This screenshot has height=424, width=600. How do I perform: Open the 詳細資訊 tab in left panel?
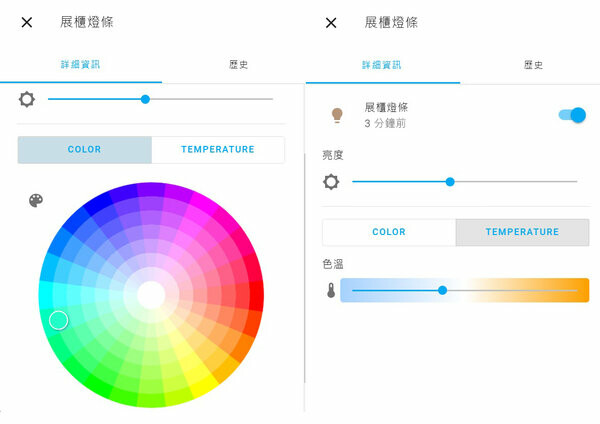pyautogui.click(x=81, y=65)
